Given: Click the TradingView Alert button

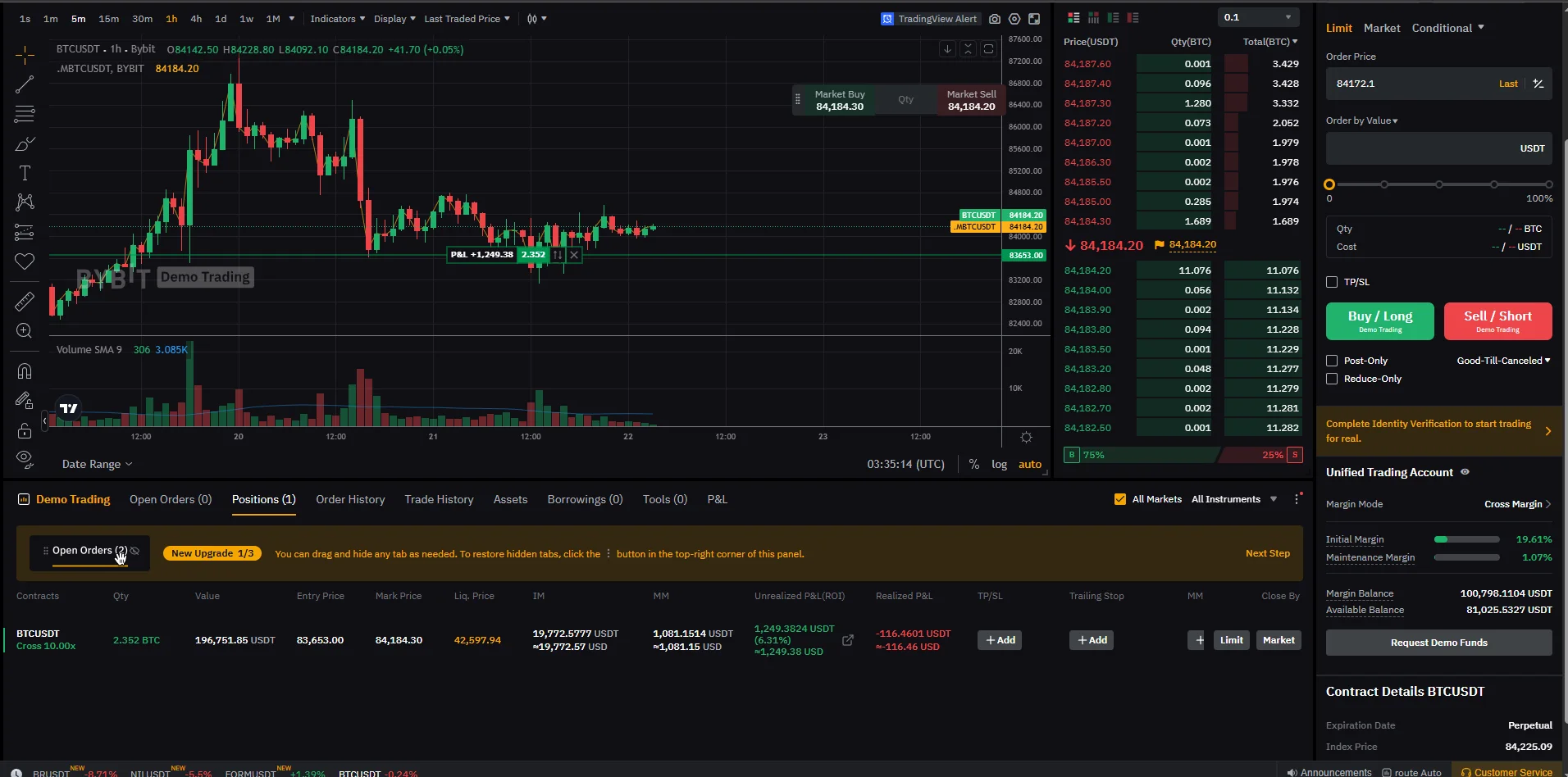Looking at the screenshot, I should [x=929, y=19].
